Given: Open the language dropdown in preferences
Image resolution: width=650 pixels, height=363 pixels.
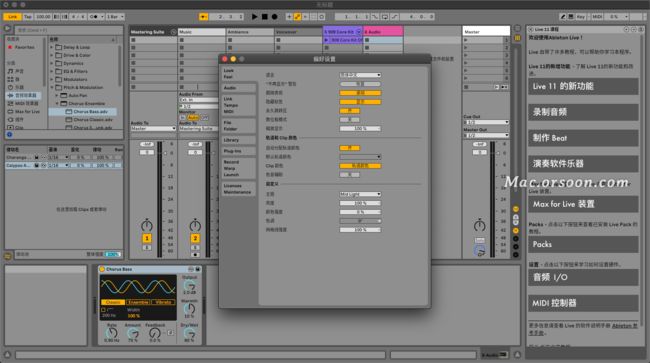Looking at the screenshot, I should (x=360, y=75).
